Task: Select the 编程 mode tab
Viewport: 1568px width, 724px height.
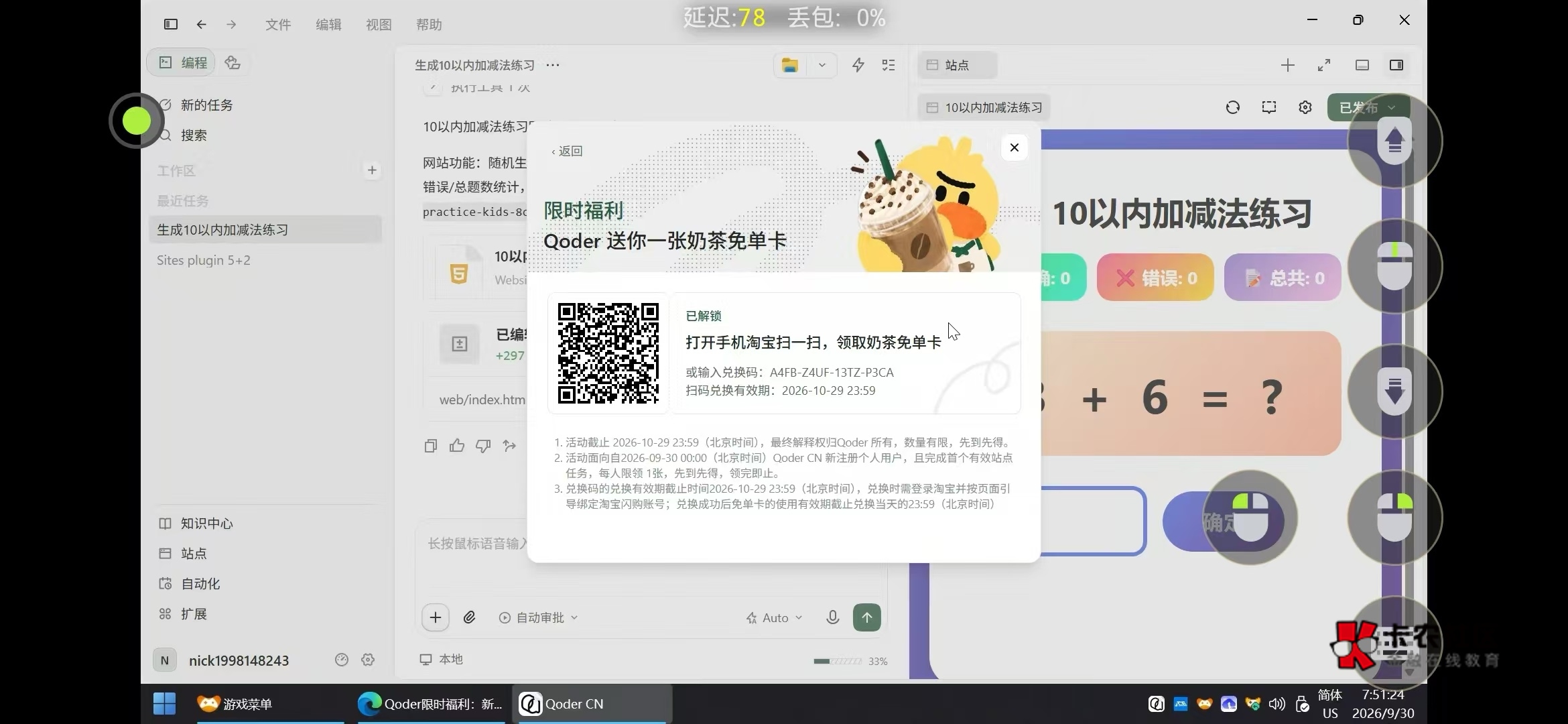Action: click(x=182, y=62)
